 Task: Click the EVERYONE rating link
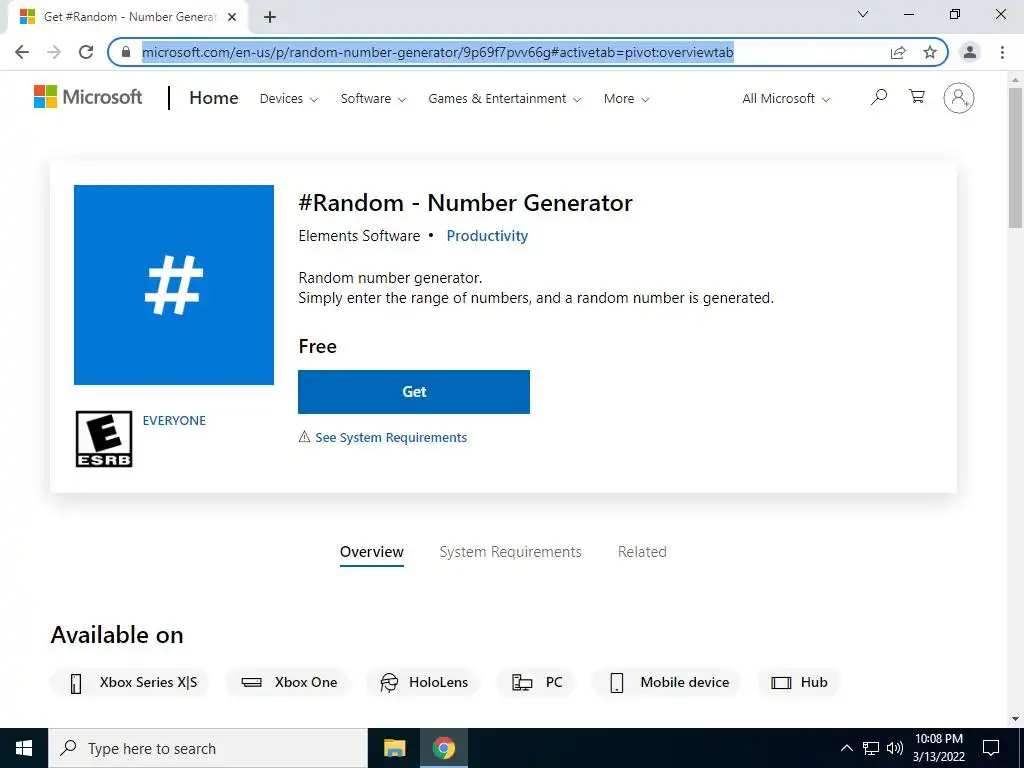(174, 421)
